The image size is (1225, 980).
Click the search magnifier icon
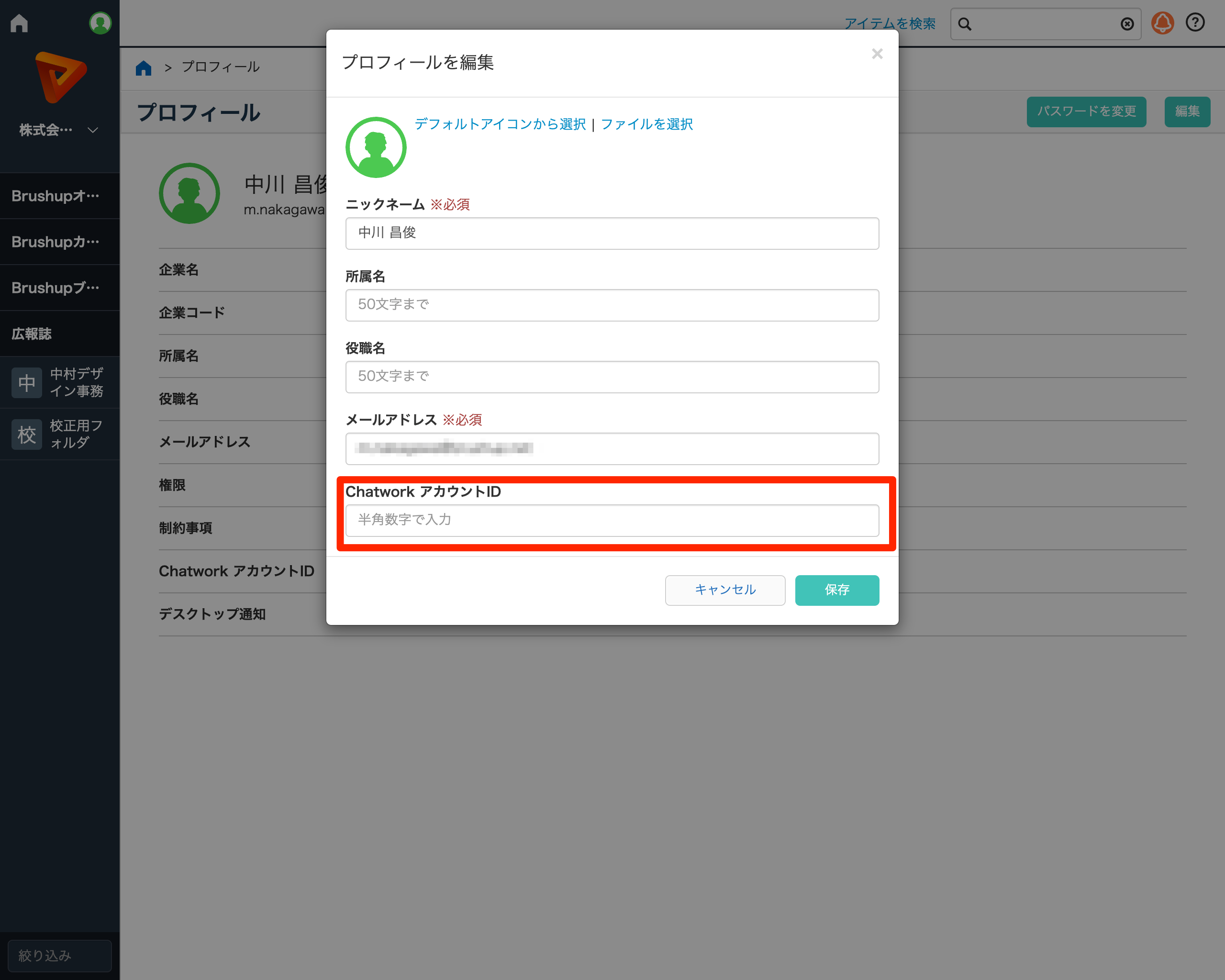coord(965,24)
